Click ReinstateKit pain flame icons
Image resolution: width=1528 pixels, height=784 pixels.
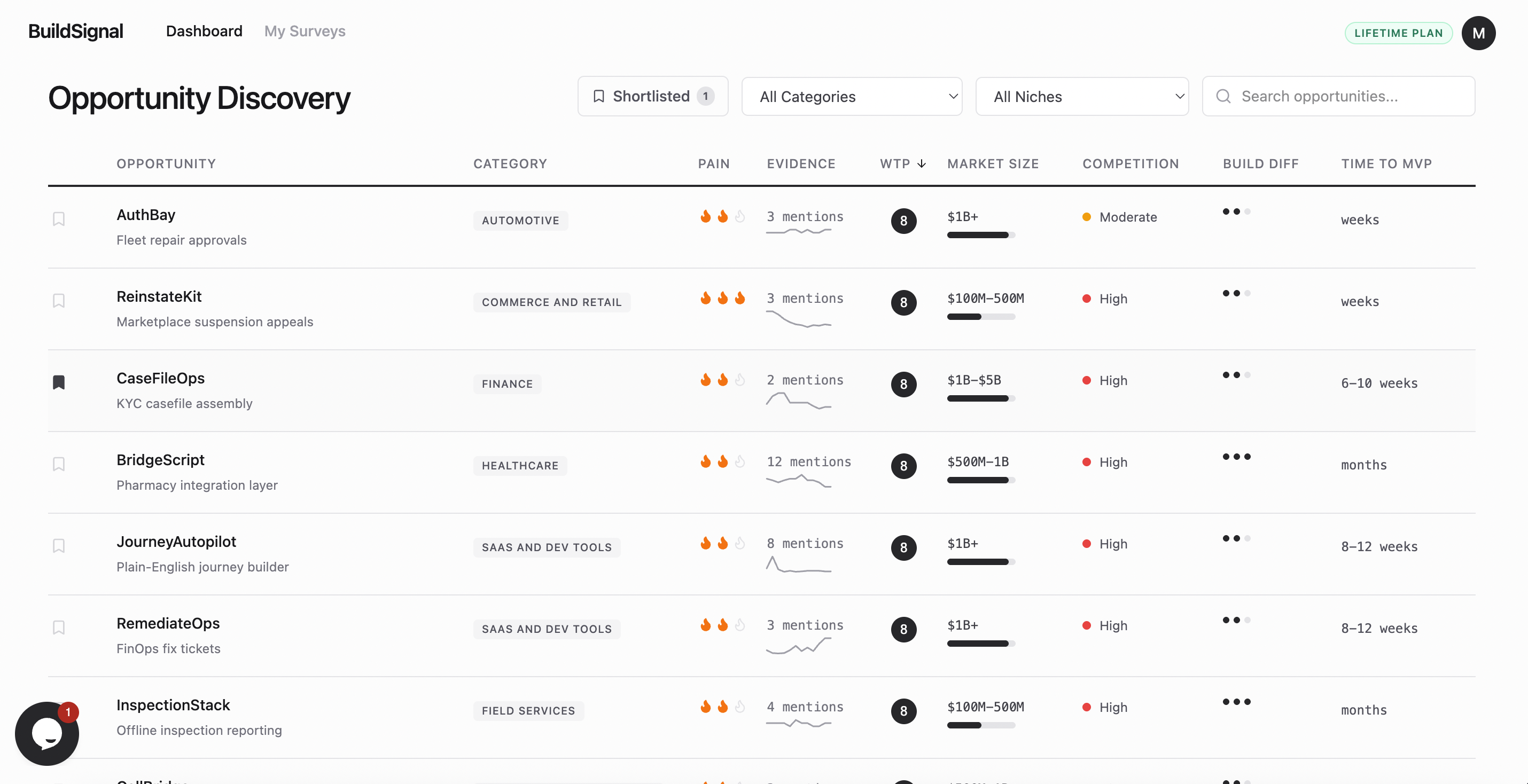coord(722,299)
